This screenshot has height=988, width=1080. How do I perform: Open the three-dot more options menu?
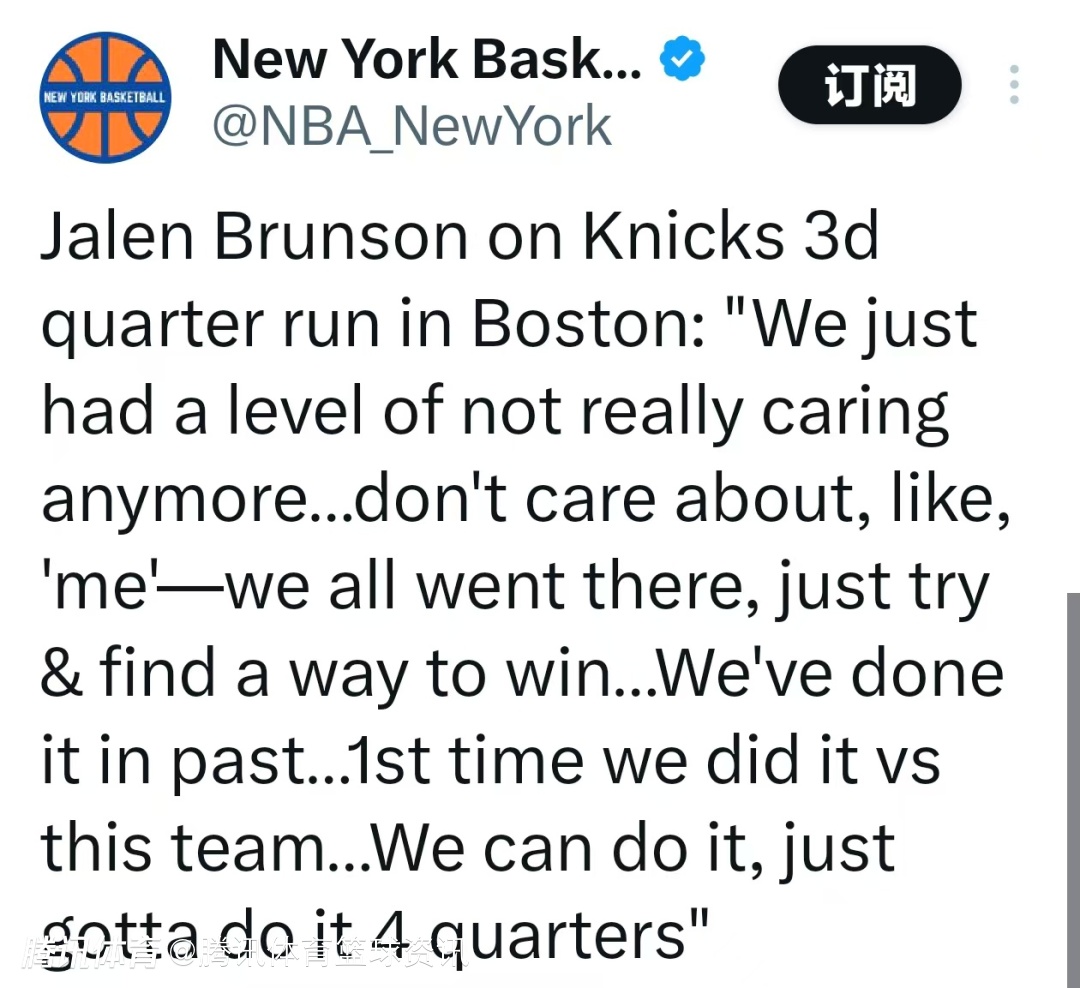(1014, 85)
